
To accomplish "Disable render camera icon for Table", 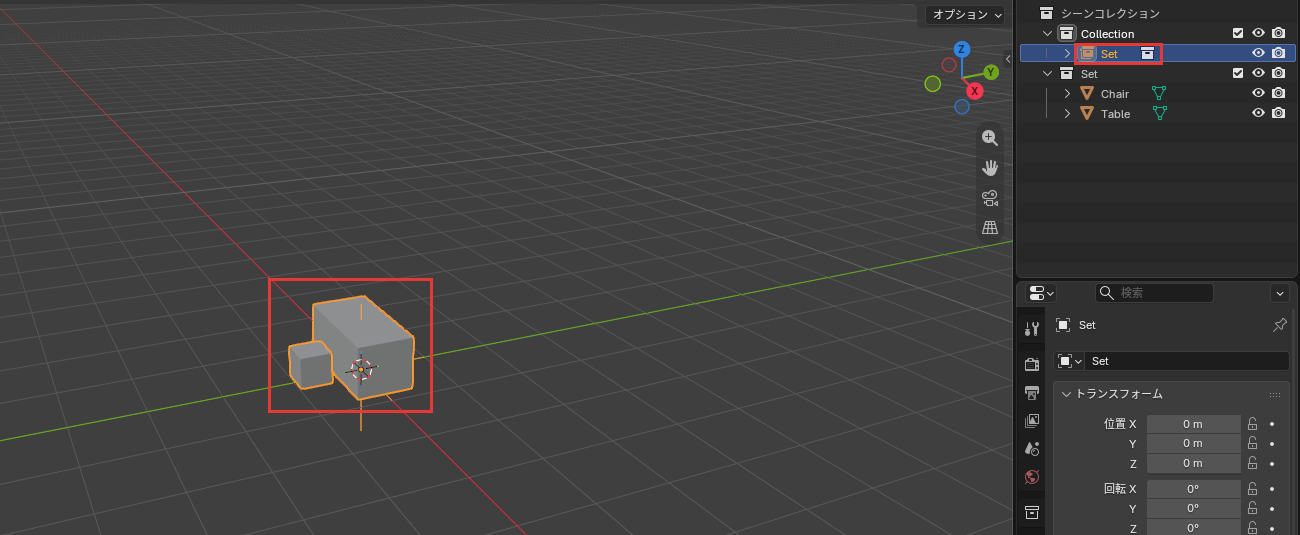I will click(1278, 113).
